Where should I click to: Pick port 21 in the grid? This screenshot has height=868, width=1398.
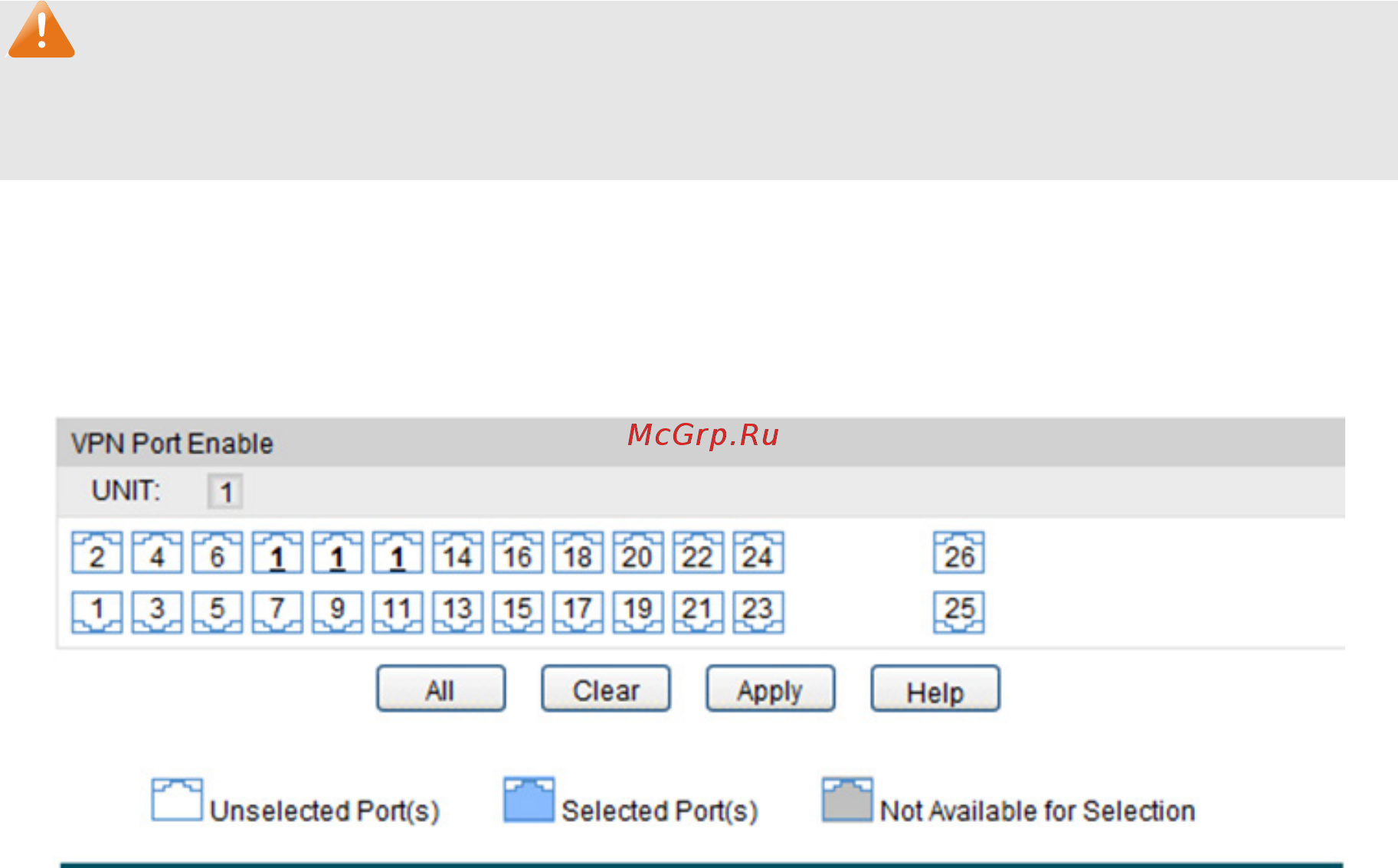click(698, 612)
